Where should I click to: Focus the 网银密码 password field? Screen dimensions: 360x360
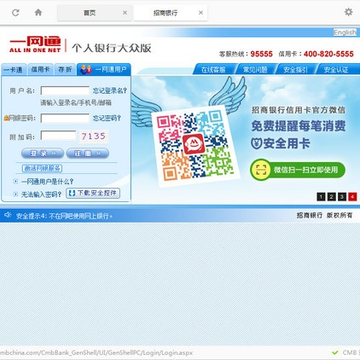tap(65, 118)
